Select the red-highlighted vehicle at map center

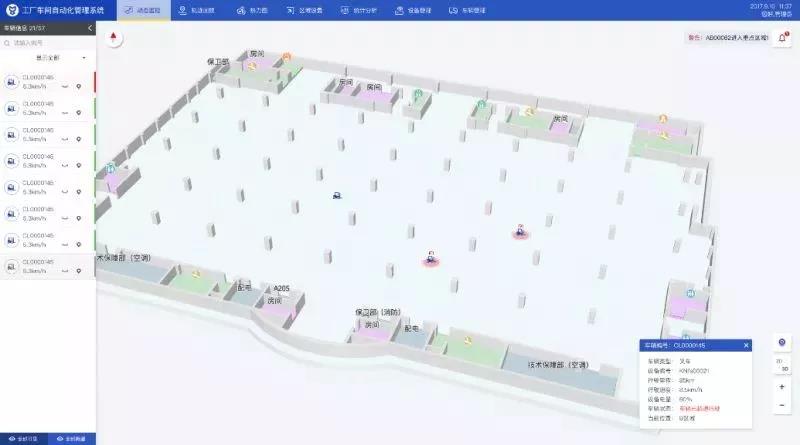pyautogui.click(x=430, y=258)
